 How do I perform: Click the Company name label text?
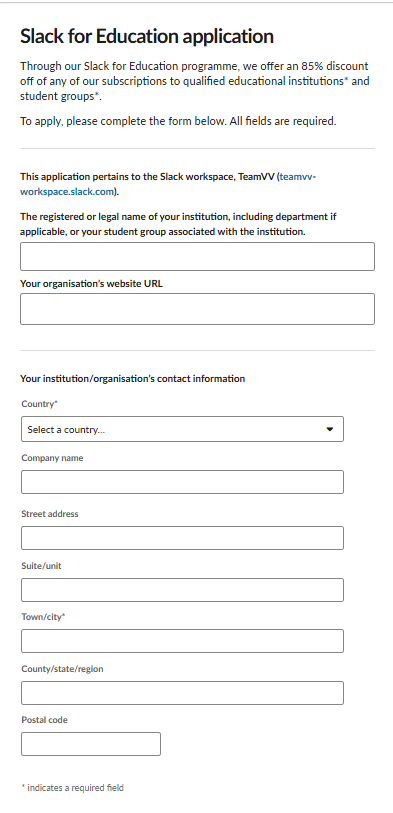point(52,458)
